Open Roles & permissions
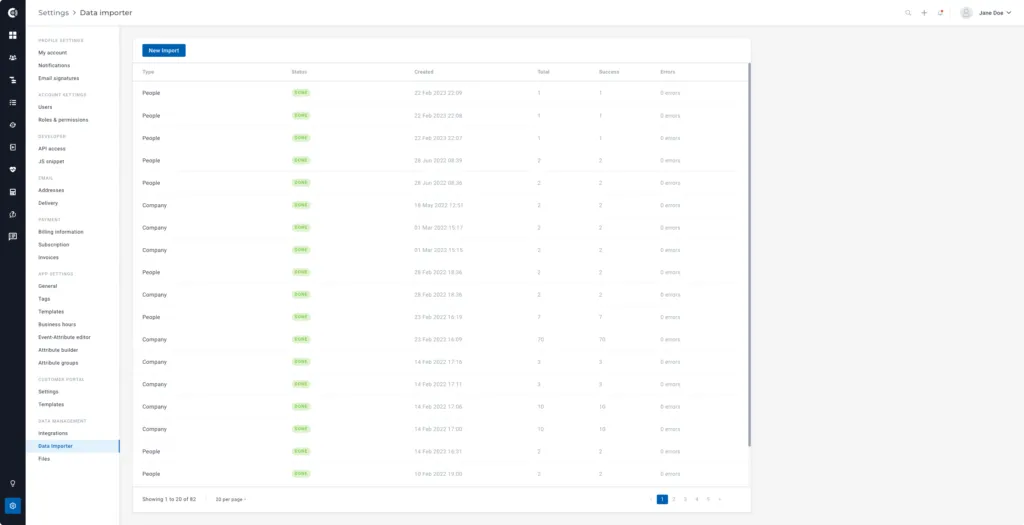 (63, 120)
